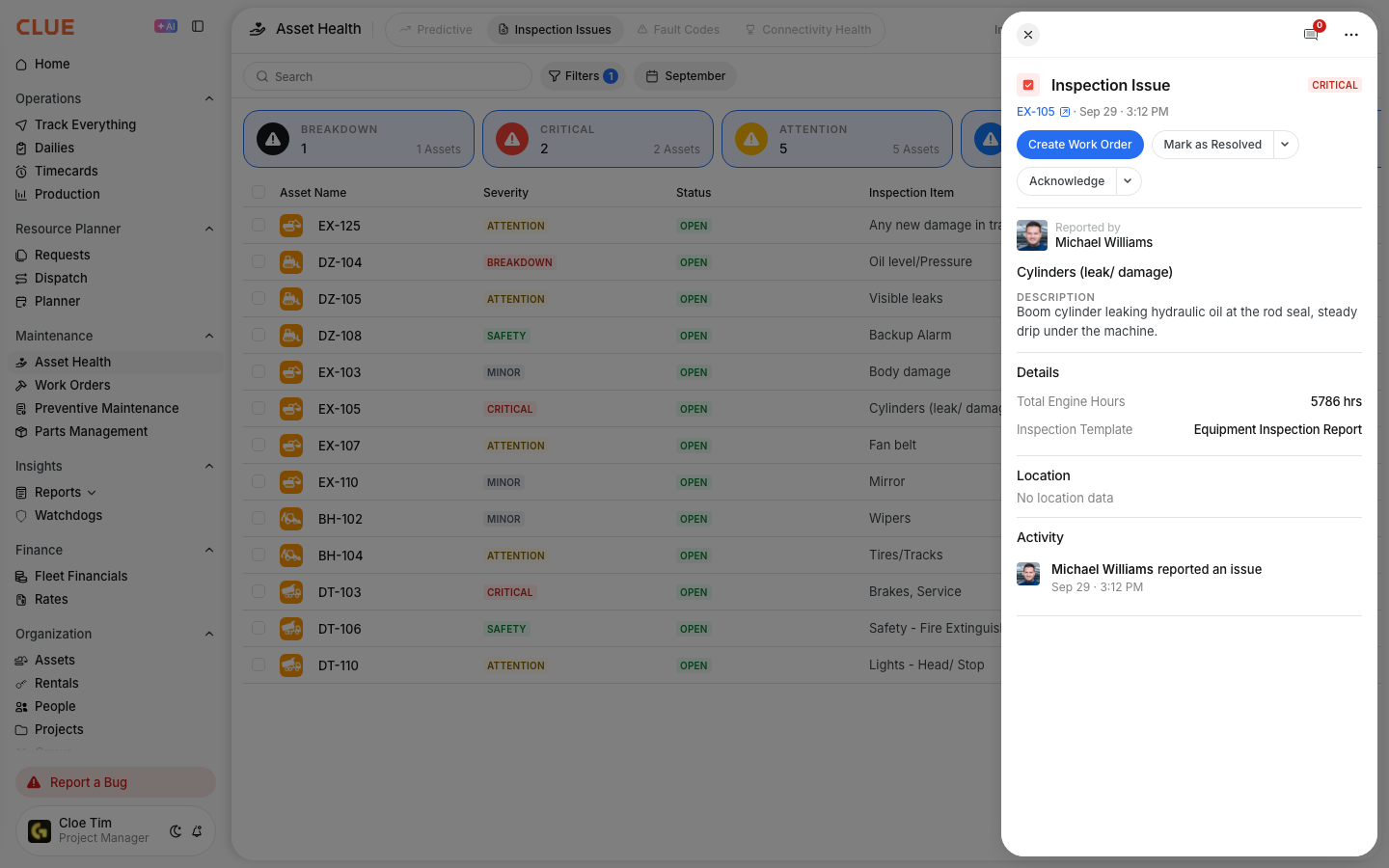Switch to the Predictive tab
This screenshot has height=868, width=1389.
tap(436, 30)
